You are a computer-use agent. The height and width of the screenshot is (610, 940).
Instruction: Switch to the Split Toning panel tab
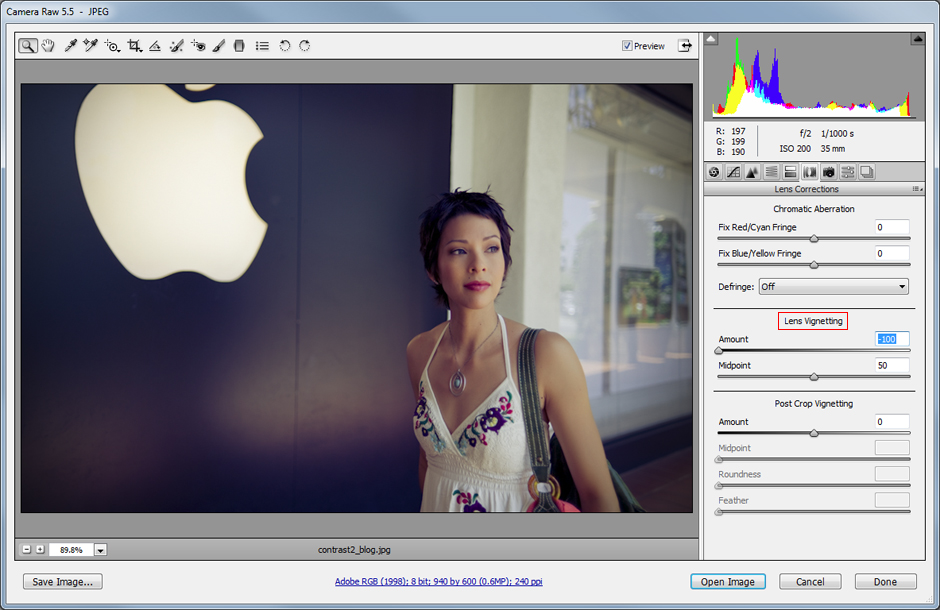coord(791,173)
